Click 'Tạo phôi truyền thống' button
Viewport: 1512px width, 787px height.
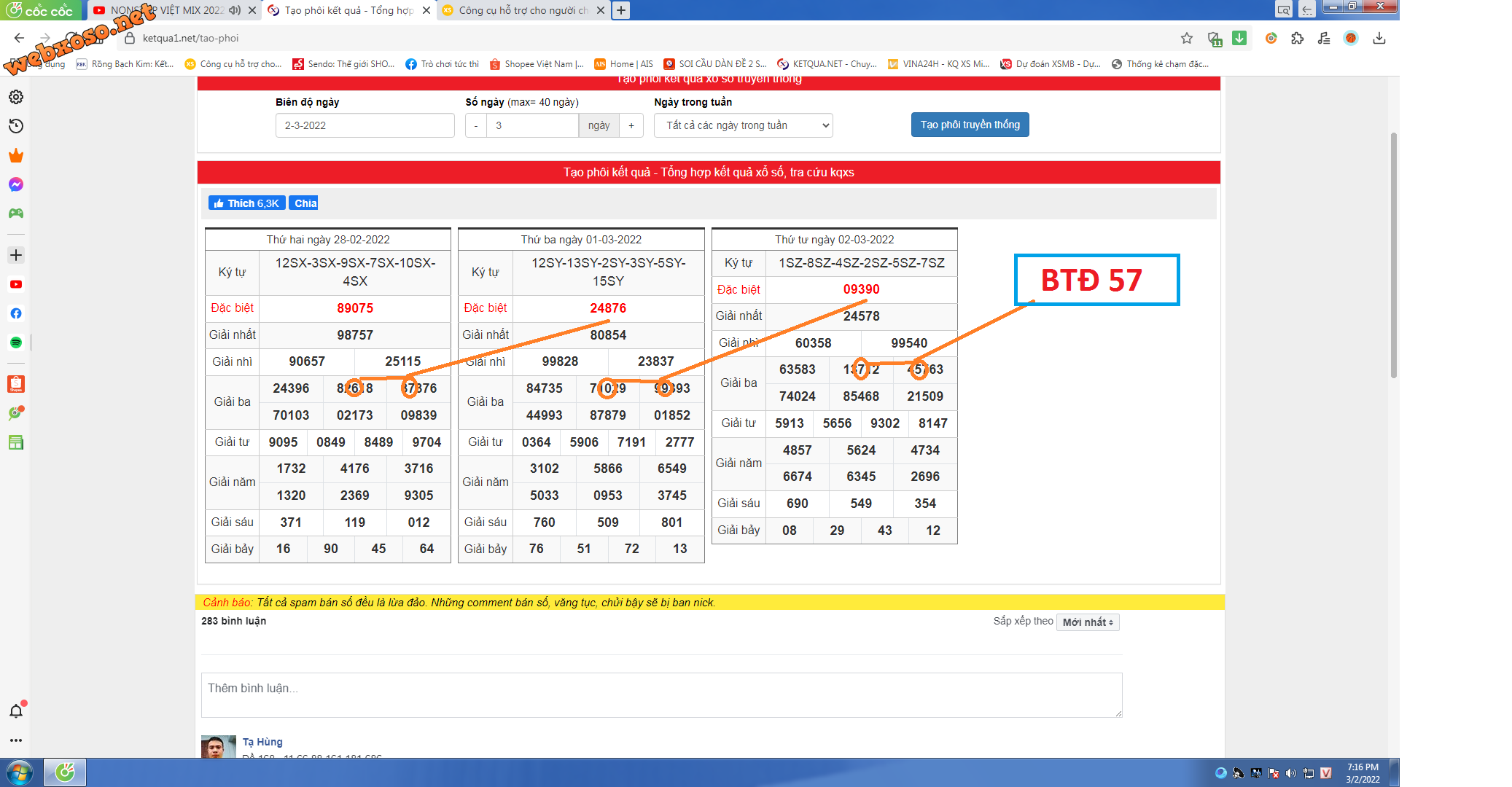(970, 125)
